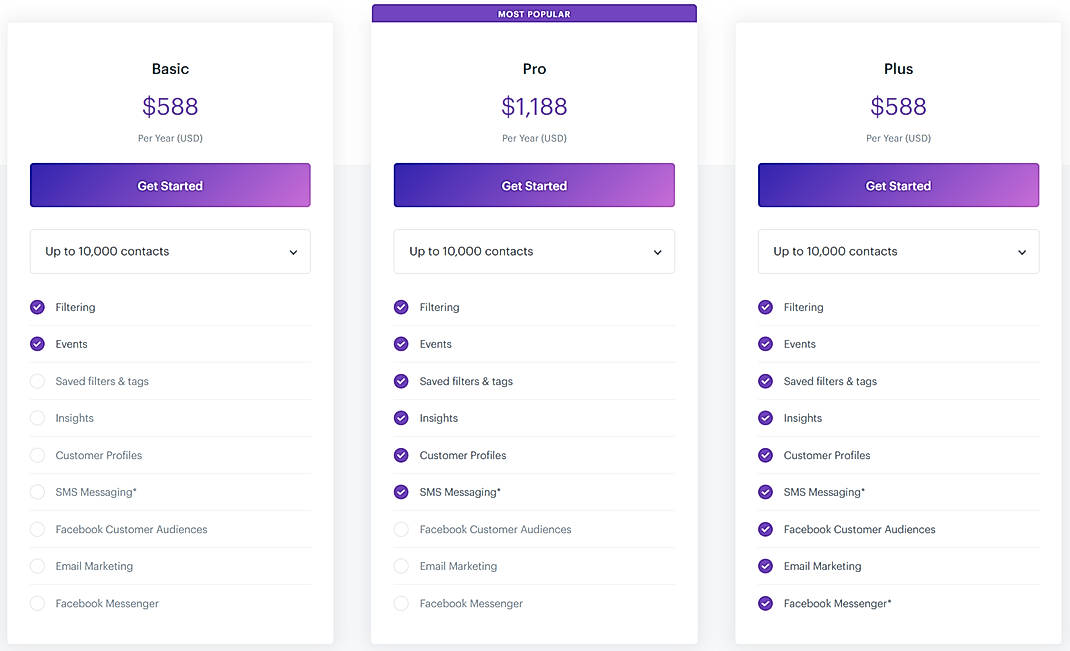Click the Email Marketing checkmark in Plus plan
Image resolution: width=1070 pixels, height=651 pixels.
pyautogui.click(x=765, y=566)
